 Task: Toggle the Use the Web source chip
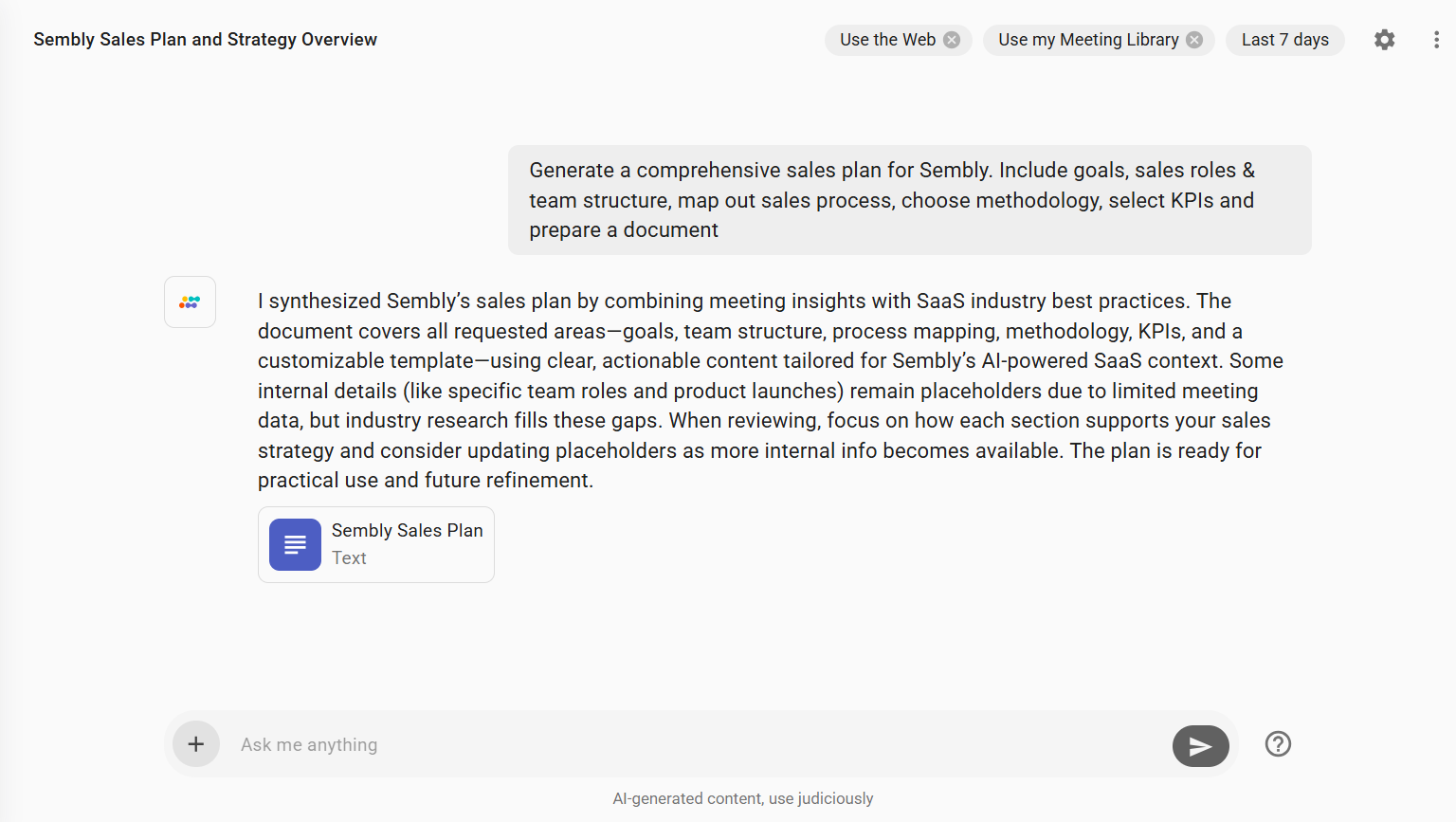pyautogui.click(x=886, y=40)
